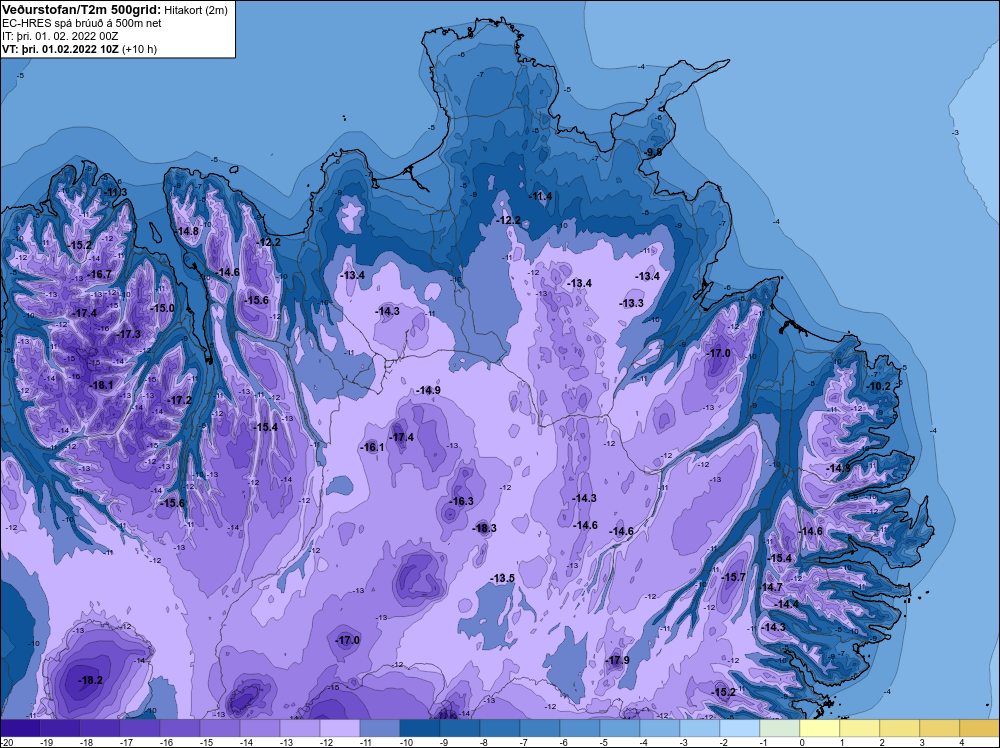This screenshot has height=748, width=1000.
Task: Click the -10.2 temperature value
Action: (x=878, y=386)
